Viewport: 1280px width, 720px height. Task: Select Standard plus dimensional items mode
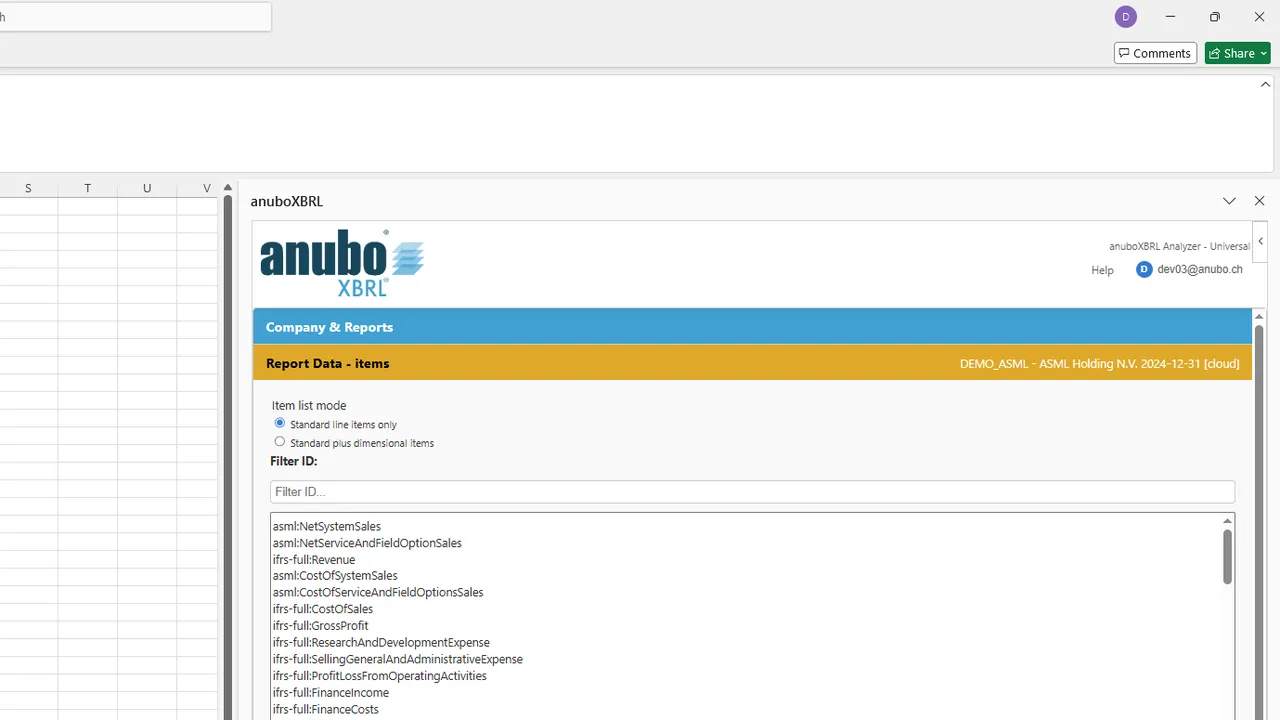(x=279, y=442)
